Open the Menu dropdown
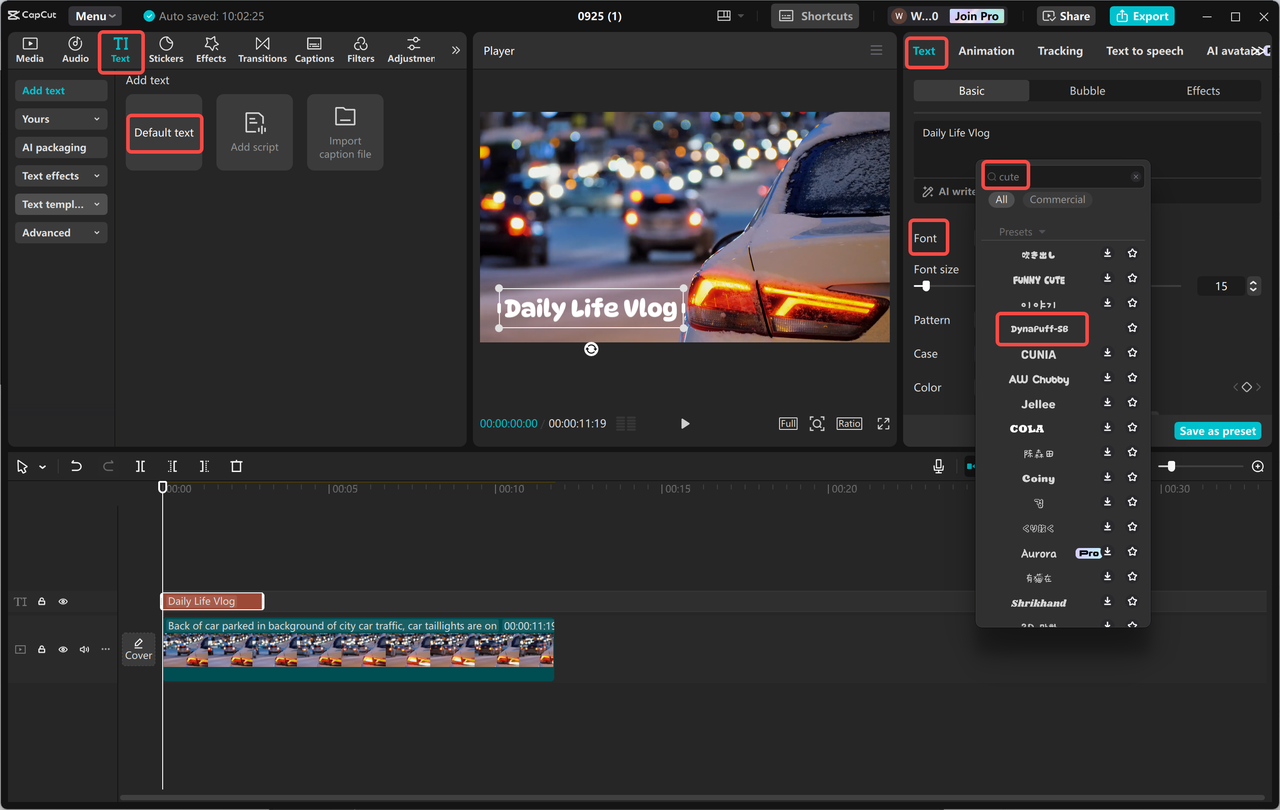Viewport: 1280px width, 810px height. tap(94, 15)
